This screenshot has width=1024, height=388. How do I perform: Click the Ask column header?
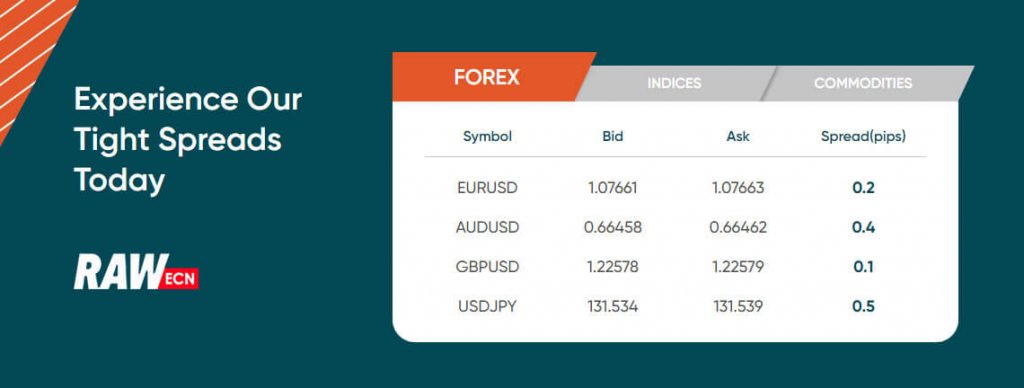point(738,137)
